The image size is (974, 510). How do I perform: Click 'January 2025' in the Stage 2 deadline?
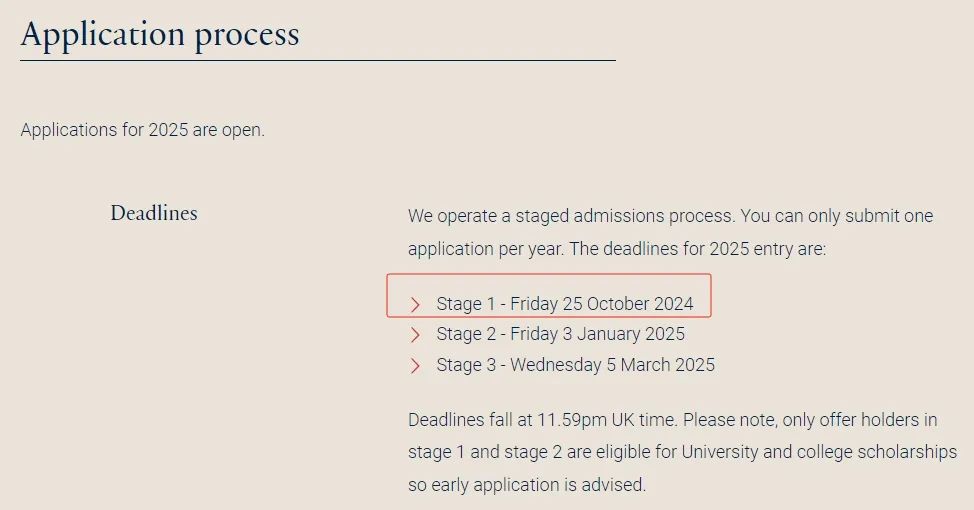(631, 334)
